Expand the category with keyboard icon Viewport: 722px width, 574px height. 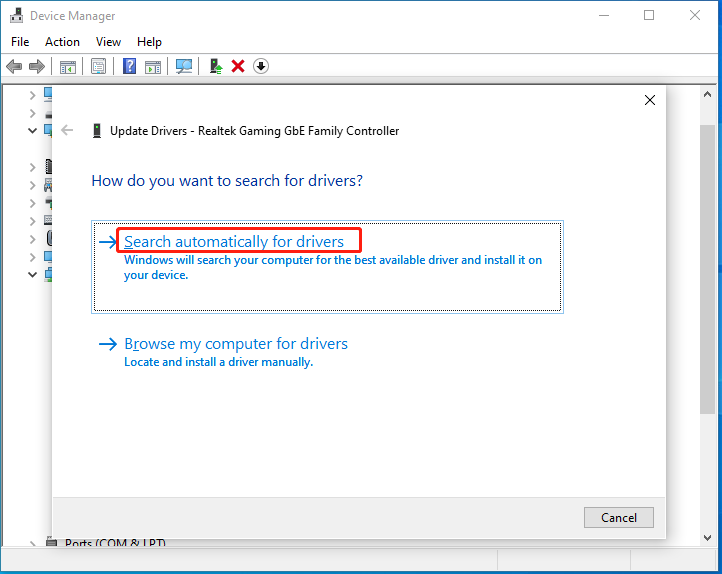(x=32, y=221)
